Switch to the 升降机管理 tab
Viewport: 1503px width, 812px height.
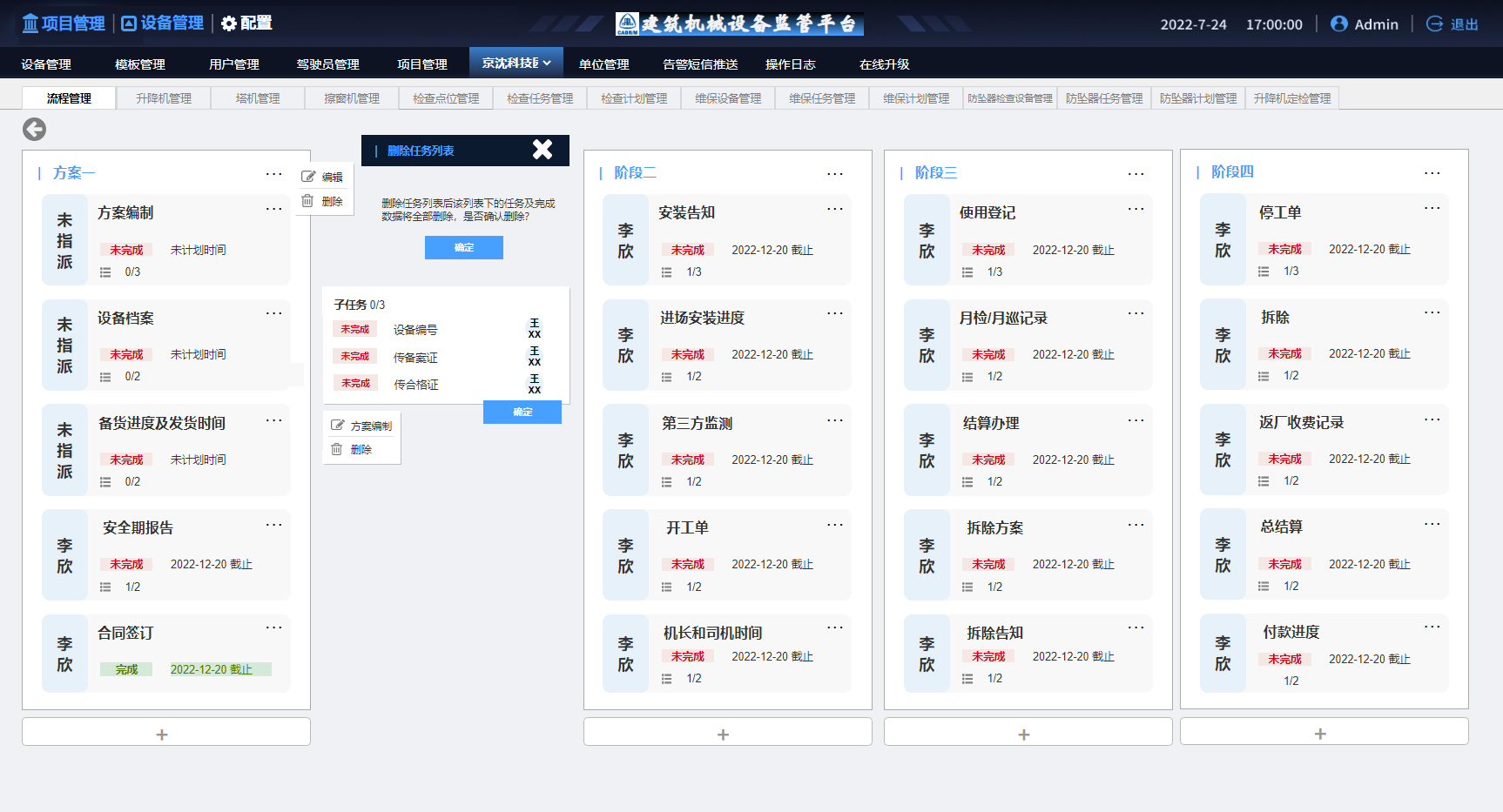pos(164,98)
